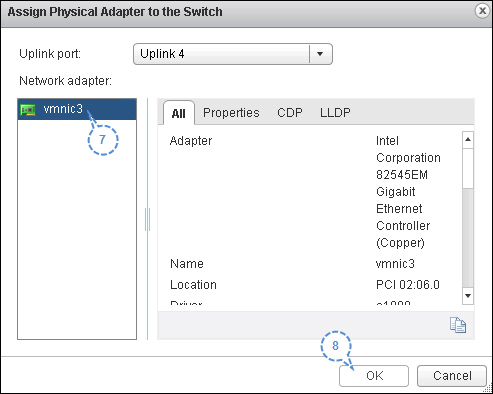The image size is (493, 394).
Task: Select vmnic3 in the network adapter list
Action: (x=77, y=109)
